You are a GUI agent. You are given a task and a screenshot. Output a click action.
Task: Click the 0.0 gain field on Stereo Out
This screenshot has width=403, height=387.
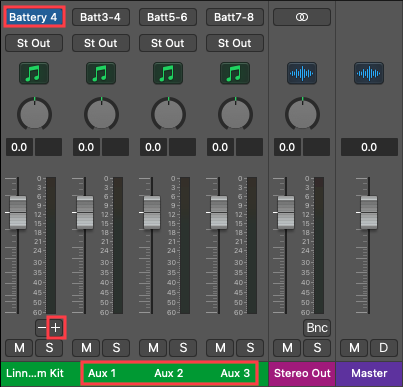coord(287,147)
